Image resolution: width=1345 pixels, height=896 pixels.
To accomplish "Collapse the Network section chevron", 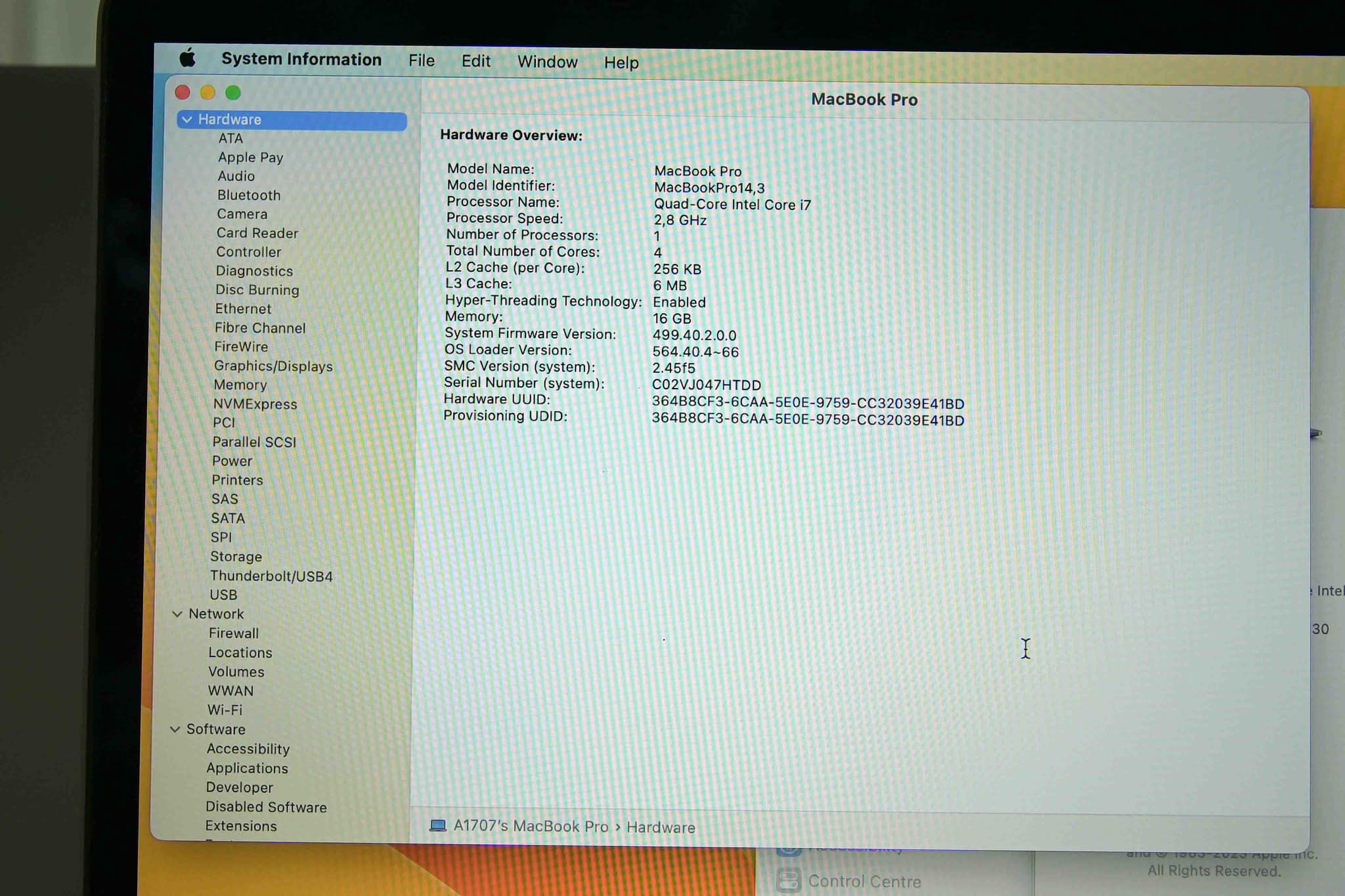I will coord(177,614).
